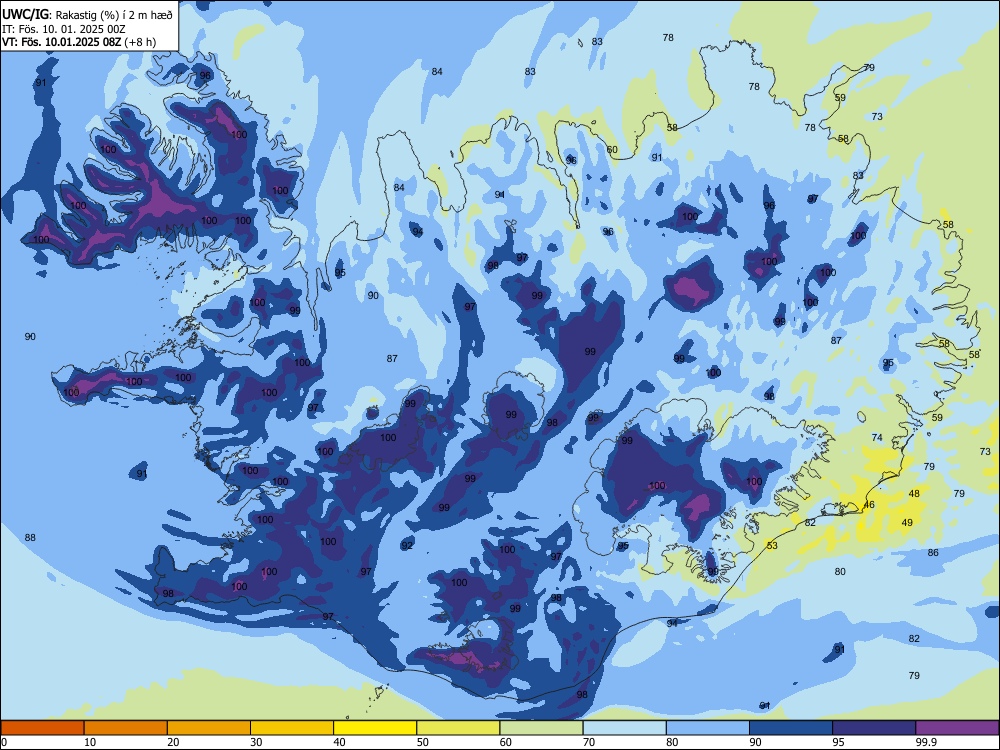This screenshot has width=1000, height=750.
Task: Select the humidity value 48 on the map
Action: coord(914,493)
